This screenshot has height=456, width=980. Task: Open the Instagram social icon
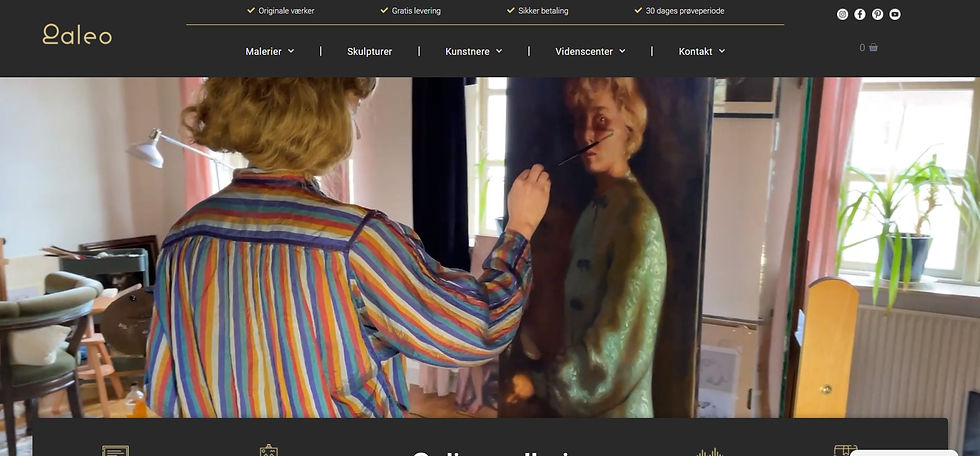(x=842, y=14)
